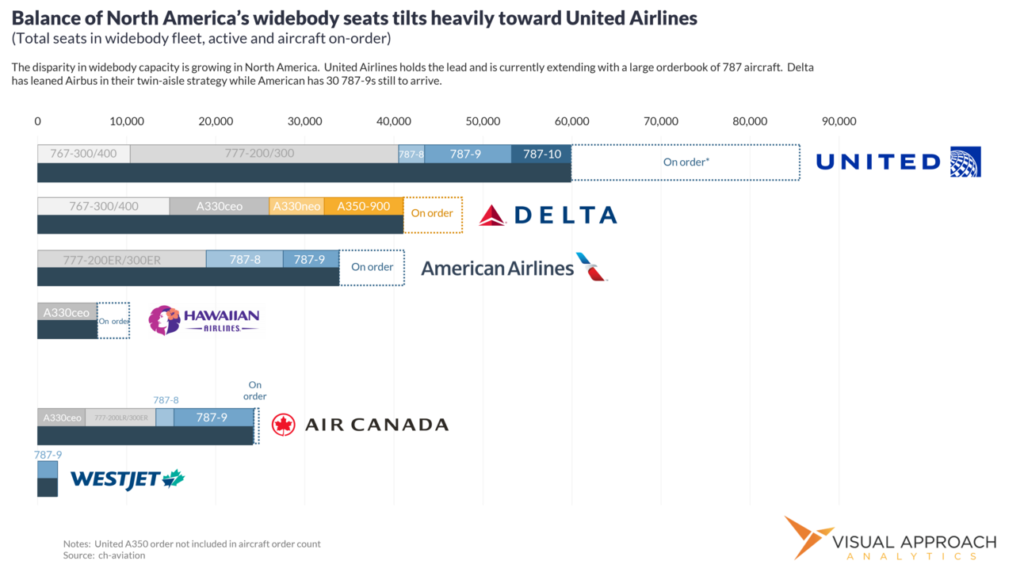The image size is (1024, 576).
Task: Click the Delta red triangle logo
Action: pos(492,216)
